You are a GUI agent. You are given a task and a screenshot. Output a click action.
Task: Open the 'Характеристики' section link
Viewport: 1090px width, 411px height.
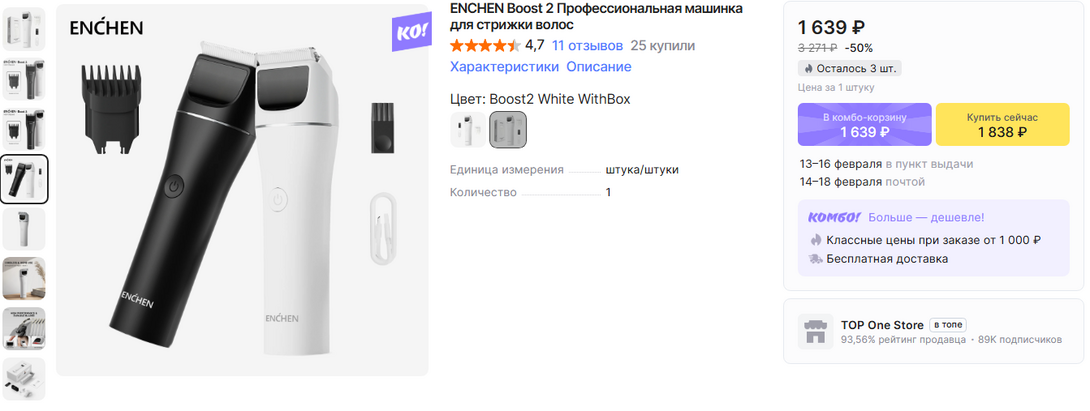[504, 67]
